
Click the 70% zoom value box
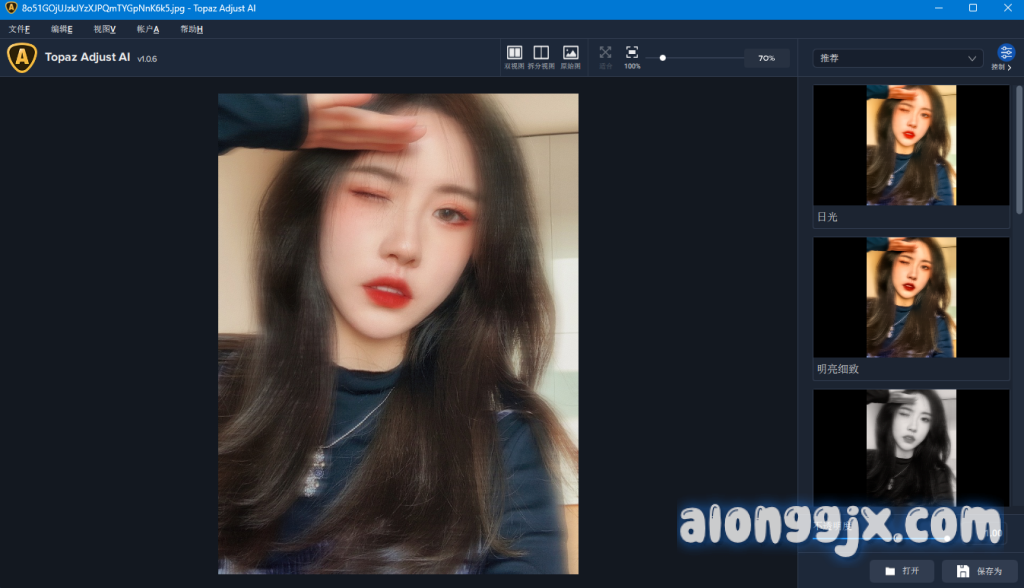point(766,59)
